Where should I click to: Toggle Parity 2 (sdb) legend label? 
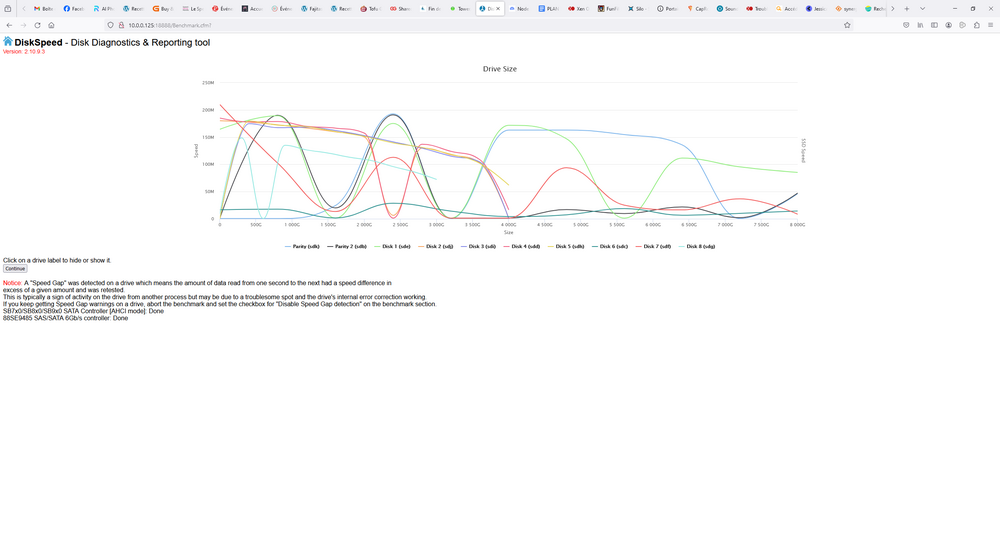click(346, 246)
